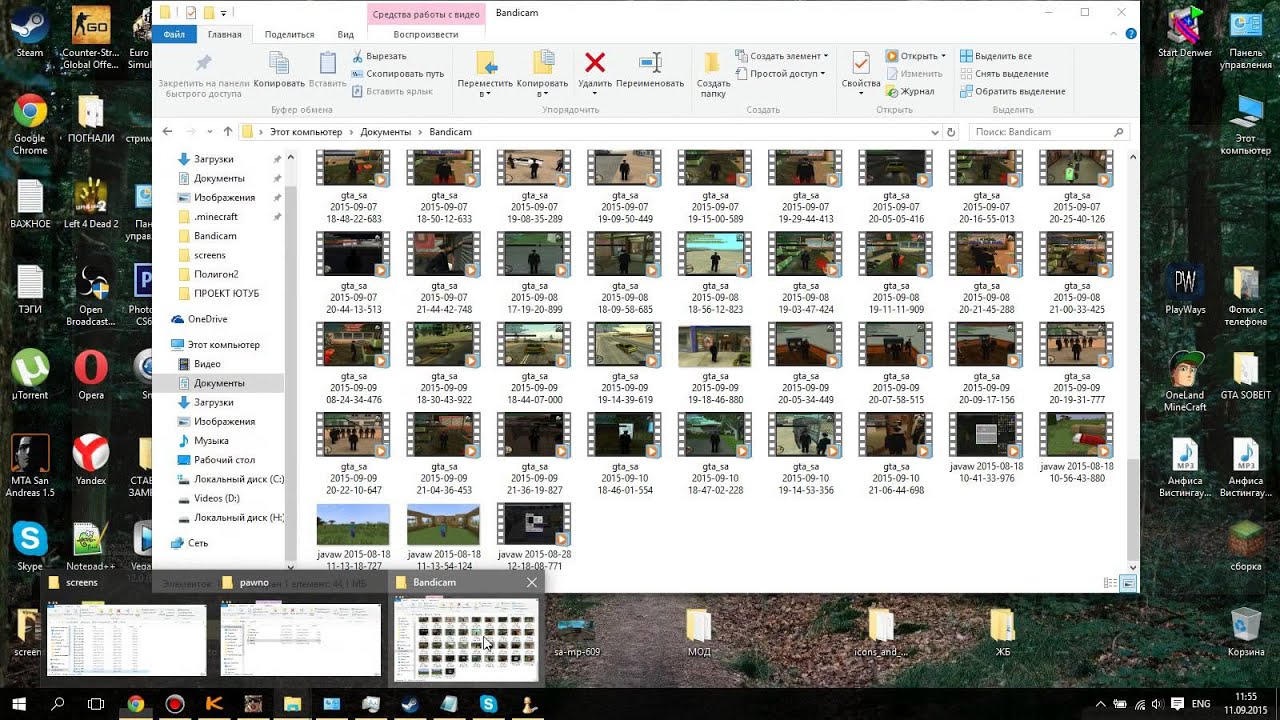The image size is (1280, 720).
Task: Open Playback (Воспроизвести) ribbon tab
Action: click(426, 34)
